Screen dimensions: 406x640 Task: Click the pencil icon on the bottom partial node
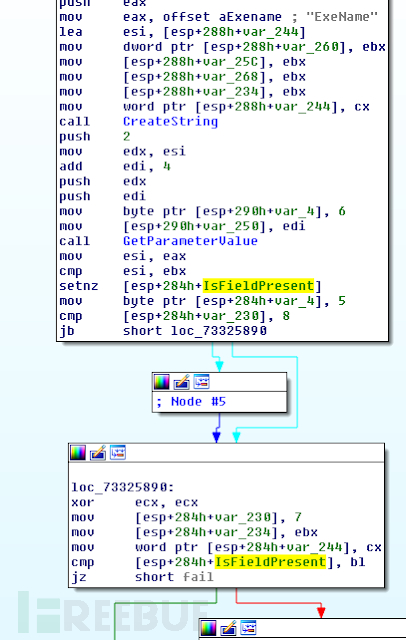(228, 628)
